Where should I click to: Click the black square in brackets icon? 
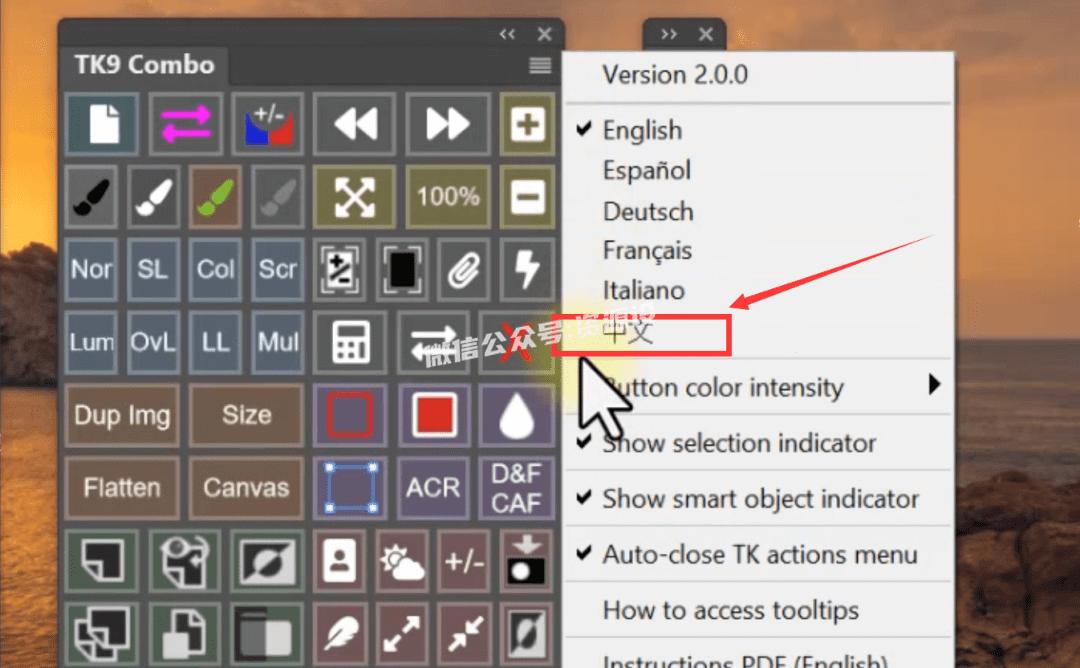(402, 269)
